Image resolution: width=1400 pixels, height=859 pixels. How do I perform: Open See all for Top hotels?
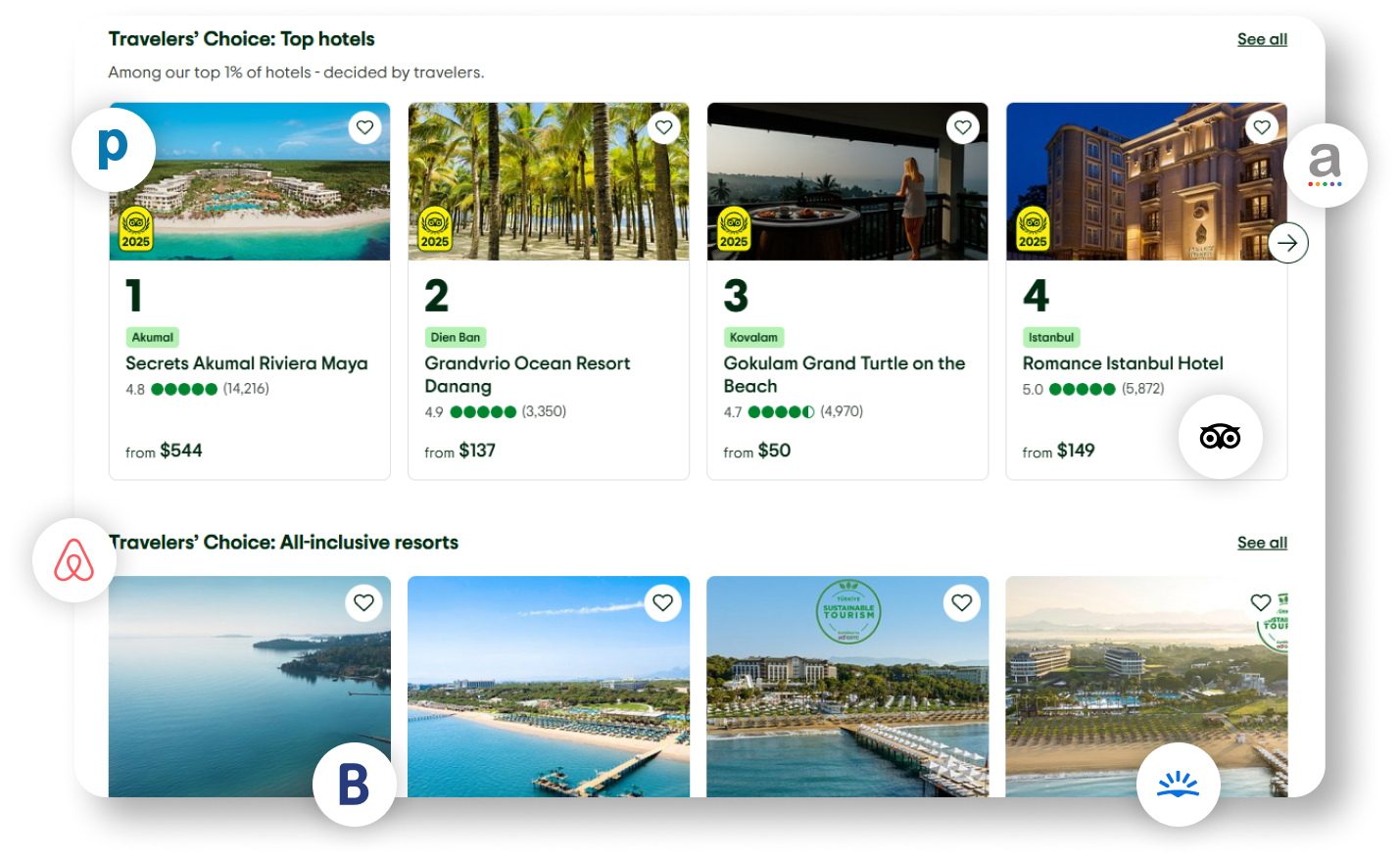[1262, 39]
